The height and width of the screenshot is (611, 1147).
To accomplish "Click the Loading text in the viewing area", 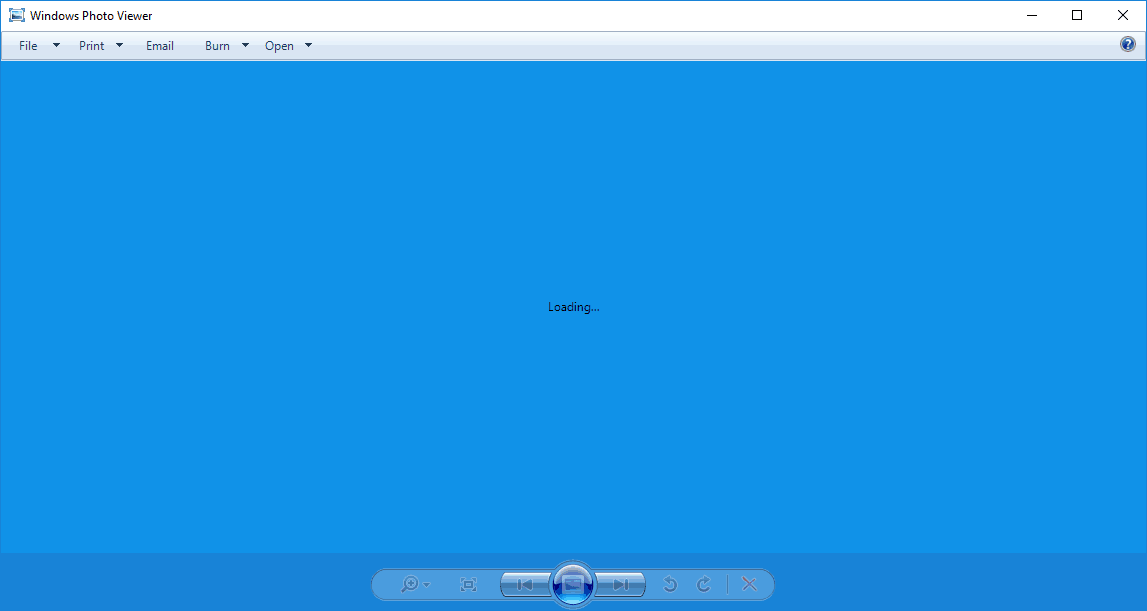I will pyautogui.click(x=573, y=307).
